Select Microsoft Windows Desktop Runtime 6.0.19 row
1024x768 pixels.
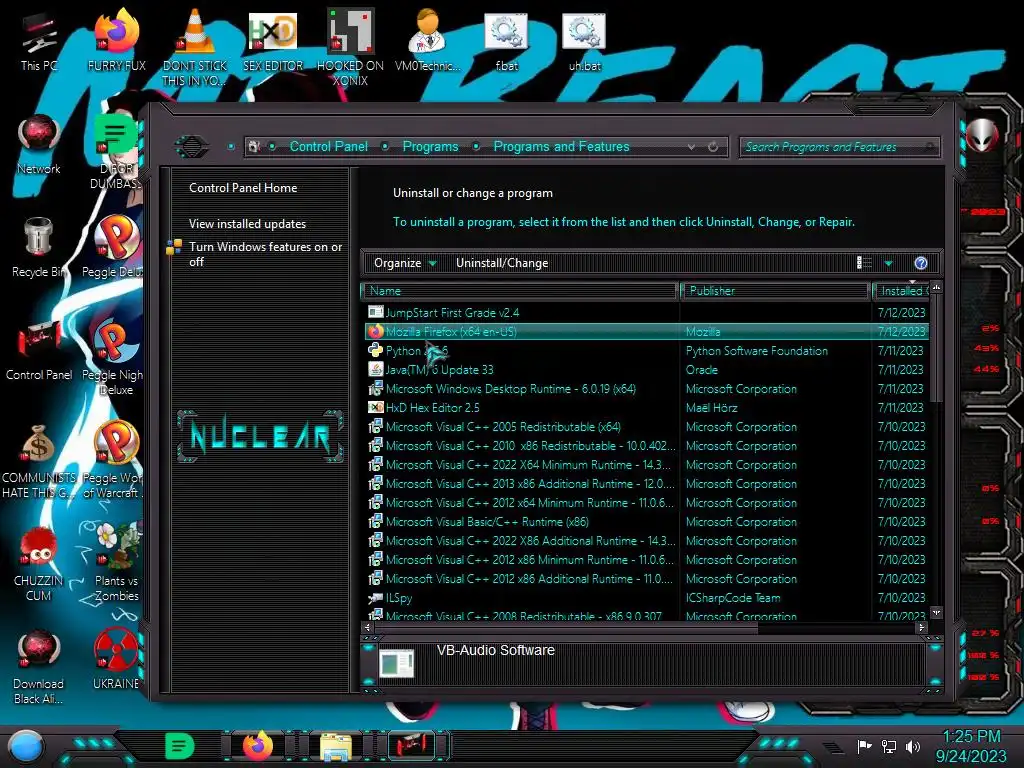647,388
